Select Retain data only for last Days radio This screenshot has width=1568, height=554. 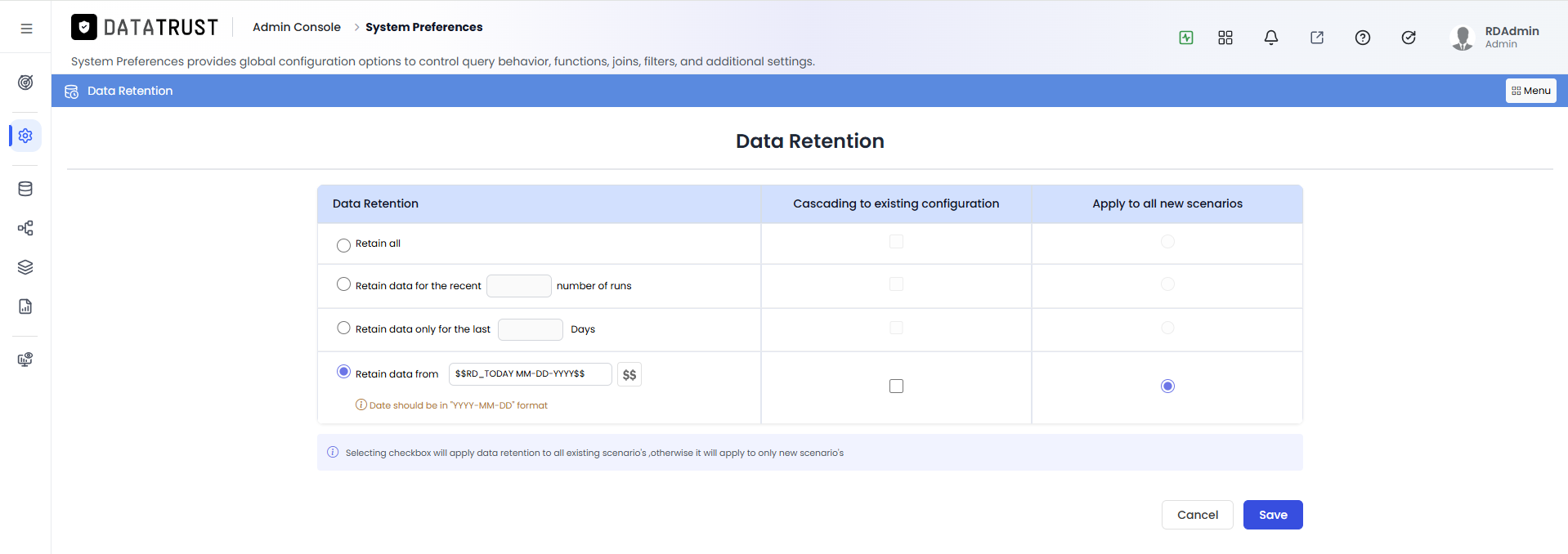coord(343,328)
